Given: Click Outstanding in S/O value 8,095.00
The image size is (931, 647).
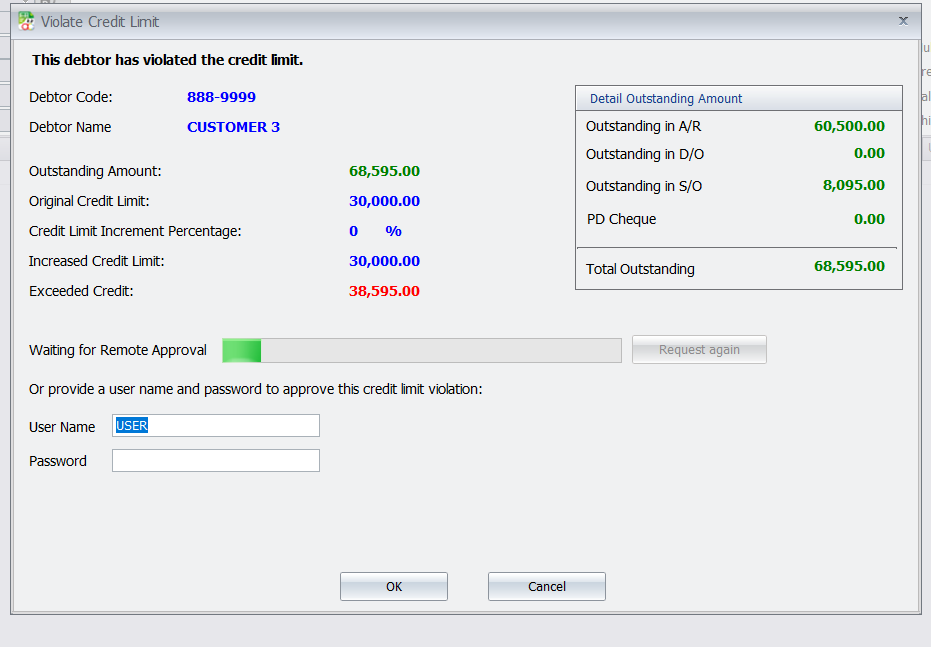Looking at the screenshot, I should (x=859, y=185).
